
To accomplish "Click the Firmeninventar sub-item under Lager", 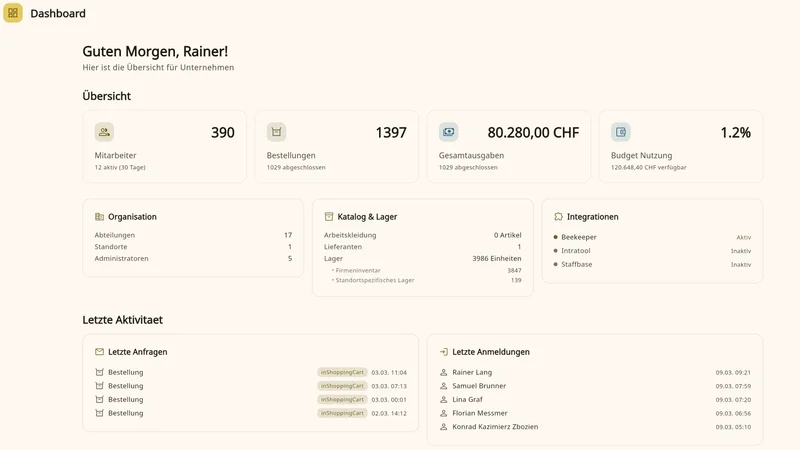I will coord(358,270).
